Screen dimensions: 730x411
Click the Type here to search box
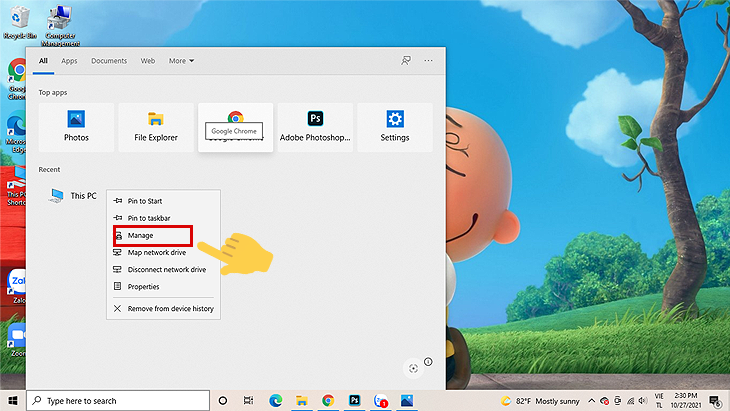pyautogui.click(x=118, y=401)
